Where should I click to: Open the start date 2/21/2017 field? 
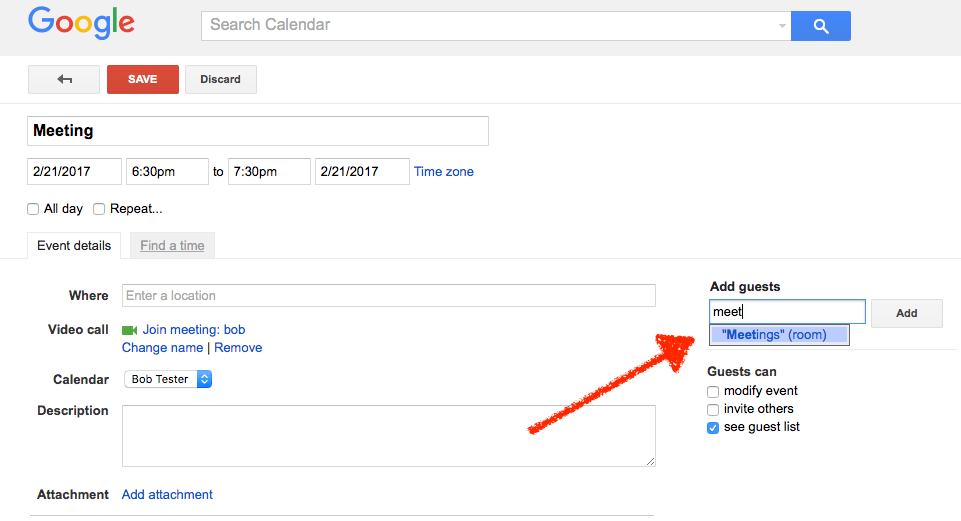pos(74,172)
